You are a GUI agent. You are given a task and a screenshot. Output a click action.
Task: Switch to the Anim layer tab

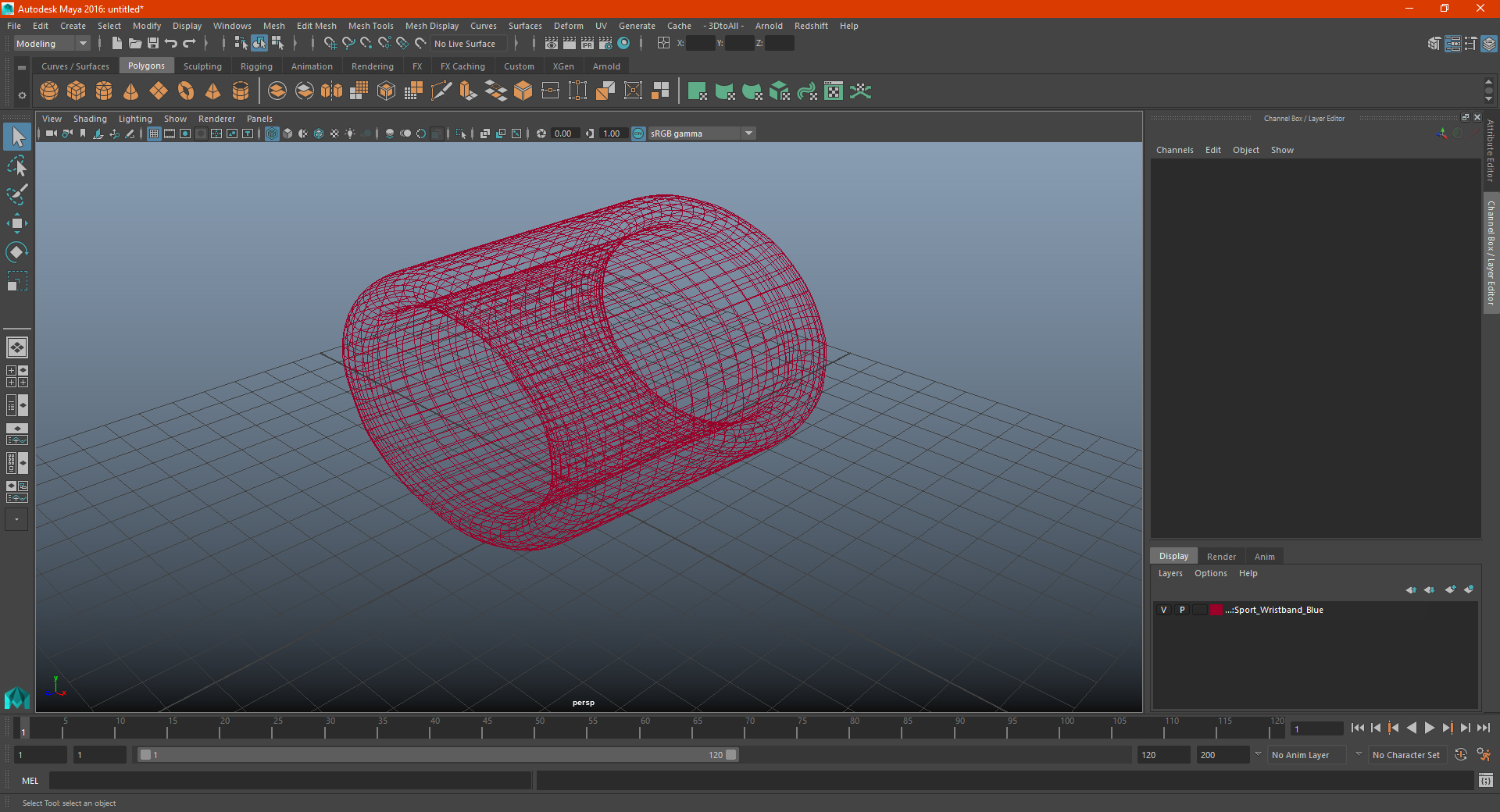(1264, 557)
